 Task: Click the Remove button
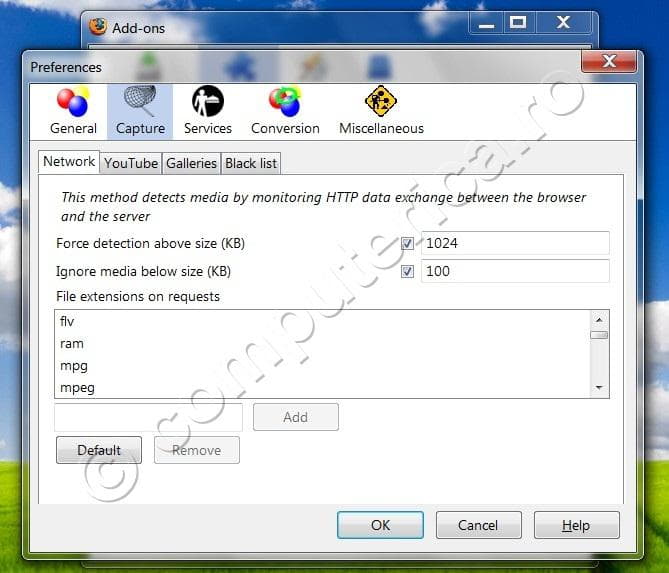[x=197, y=450]
